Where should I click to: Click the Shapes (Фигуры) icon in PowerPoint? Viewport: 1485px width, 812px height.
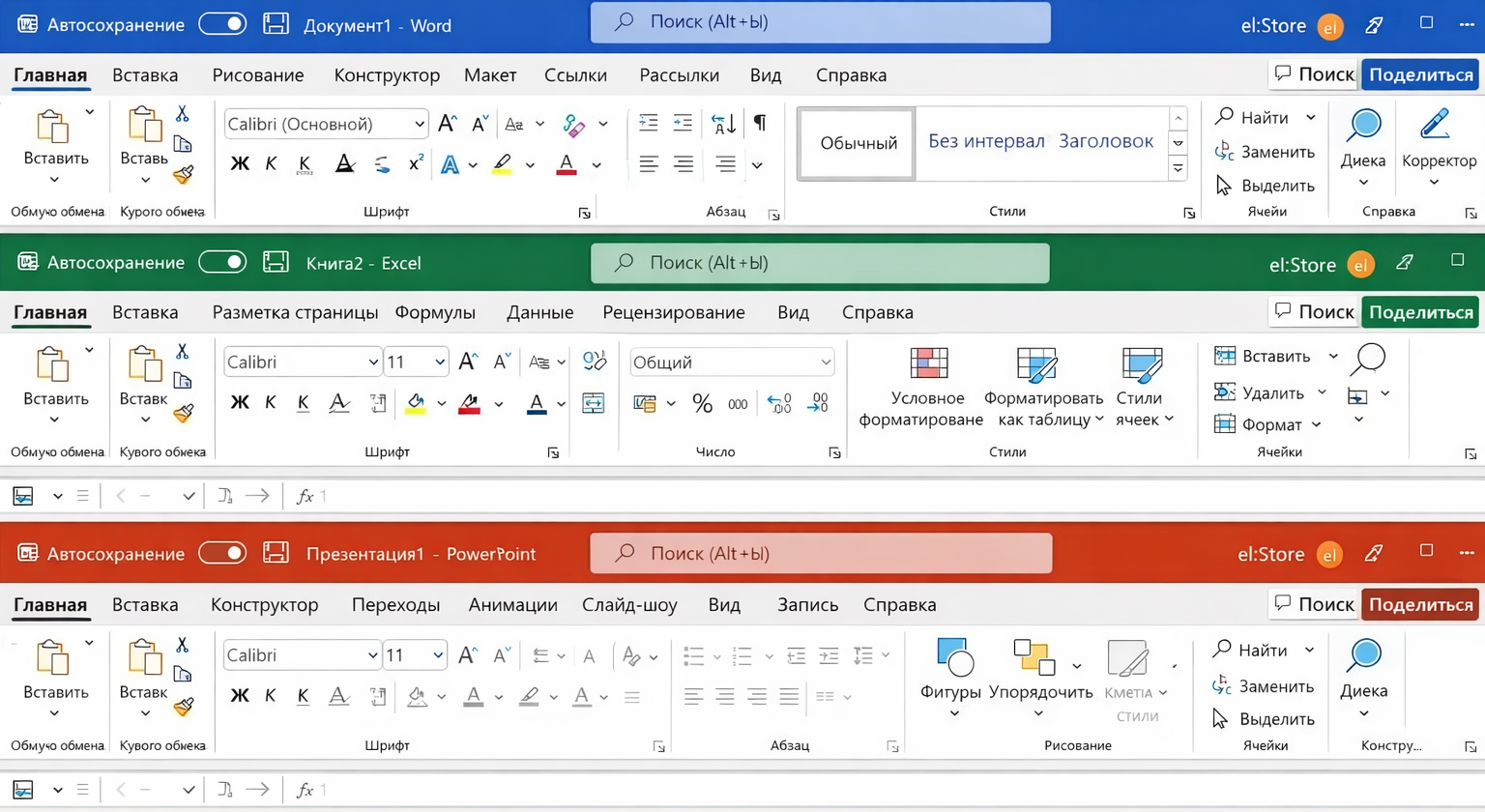(x=953, y=657)
